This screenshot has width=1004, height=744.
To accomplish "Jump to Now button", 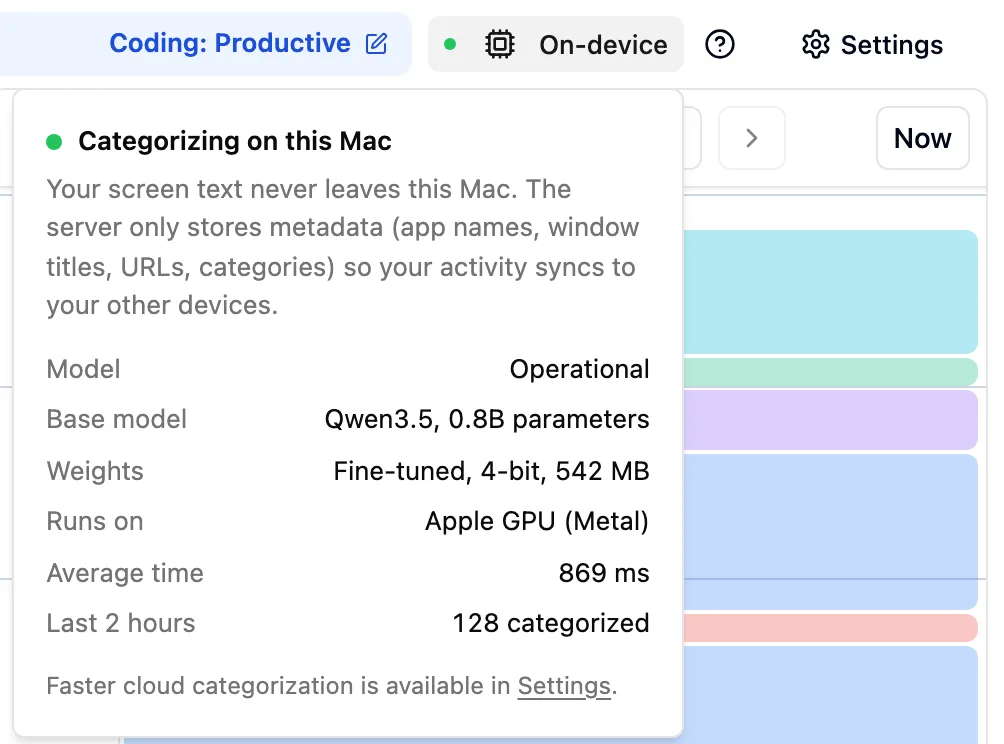I will click(x=923, y=138).
